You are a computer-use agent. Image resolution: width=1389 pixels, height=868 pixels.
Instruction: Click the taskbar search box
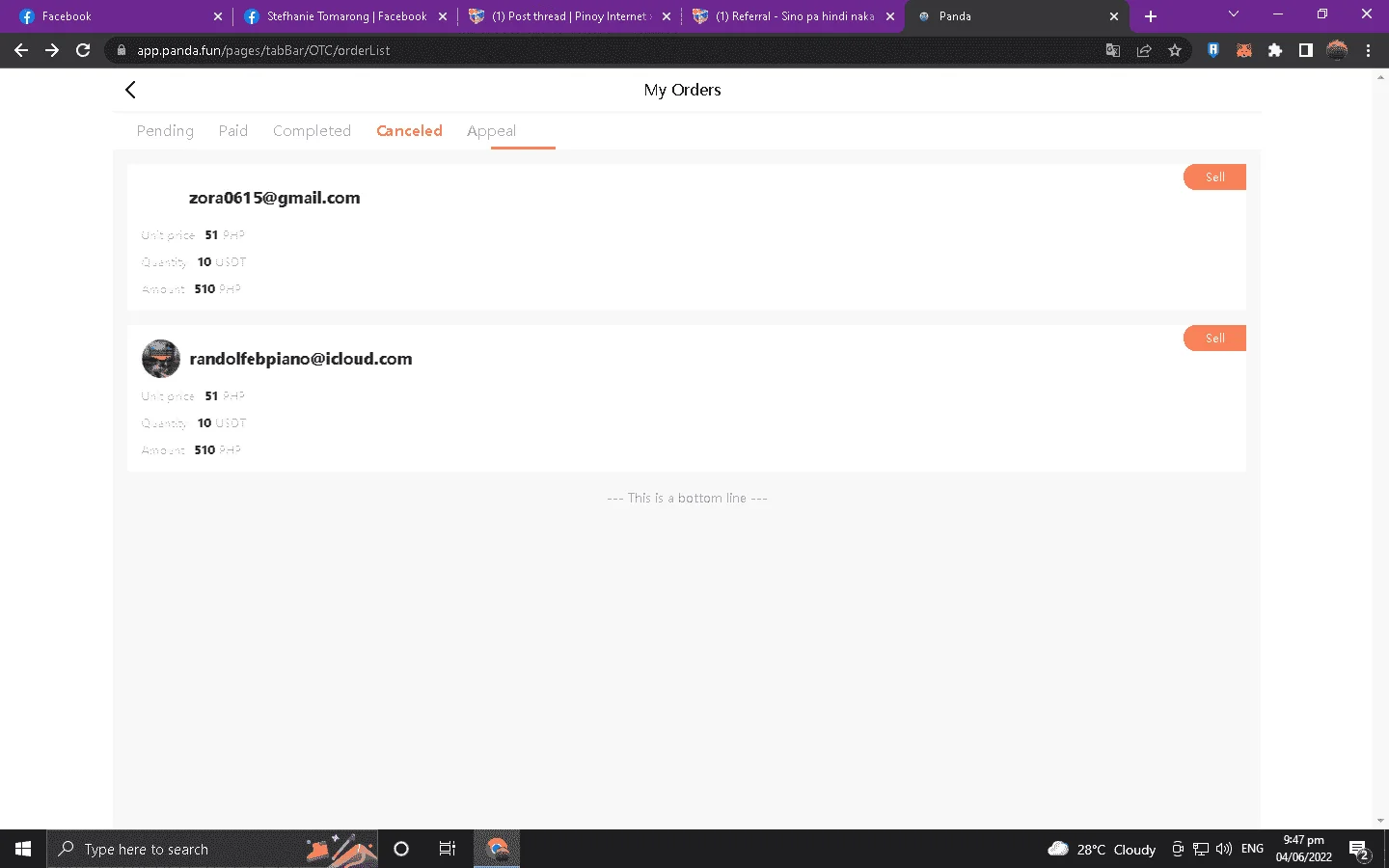[212, 849]
